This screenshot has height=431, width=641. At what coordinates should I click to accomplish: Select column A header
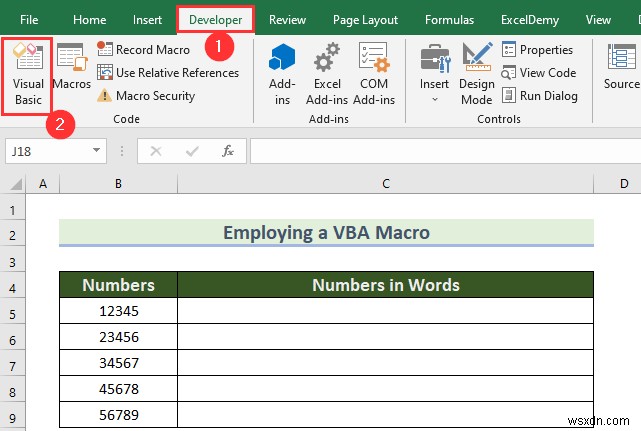point(43,184)
